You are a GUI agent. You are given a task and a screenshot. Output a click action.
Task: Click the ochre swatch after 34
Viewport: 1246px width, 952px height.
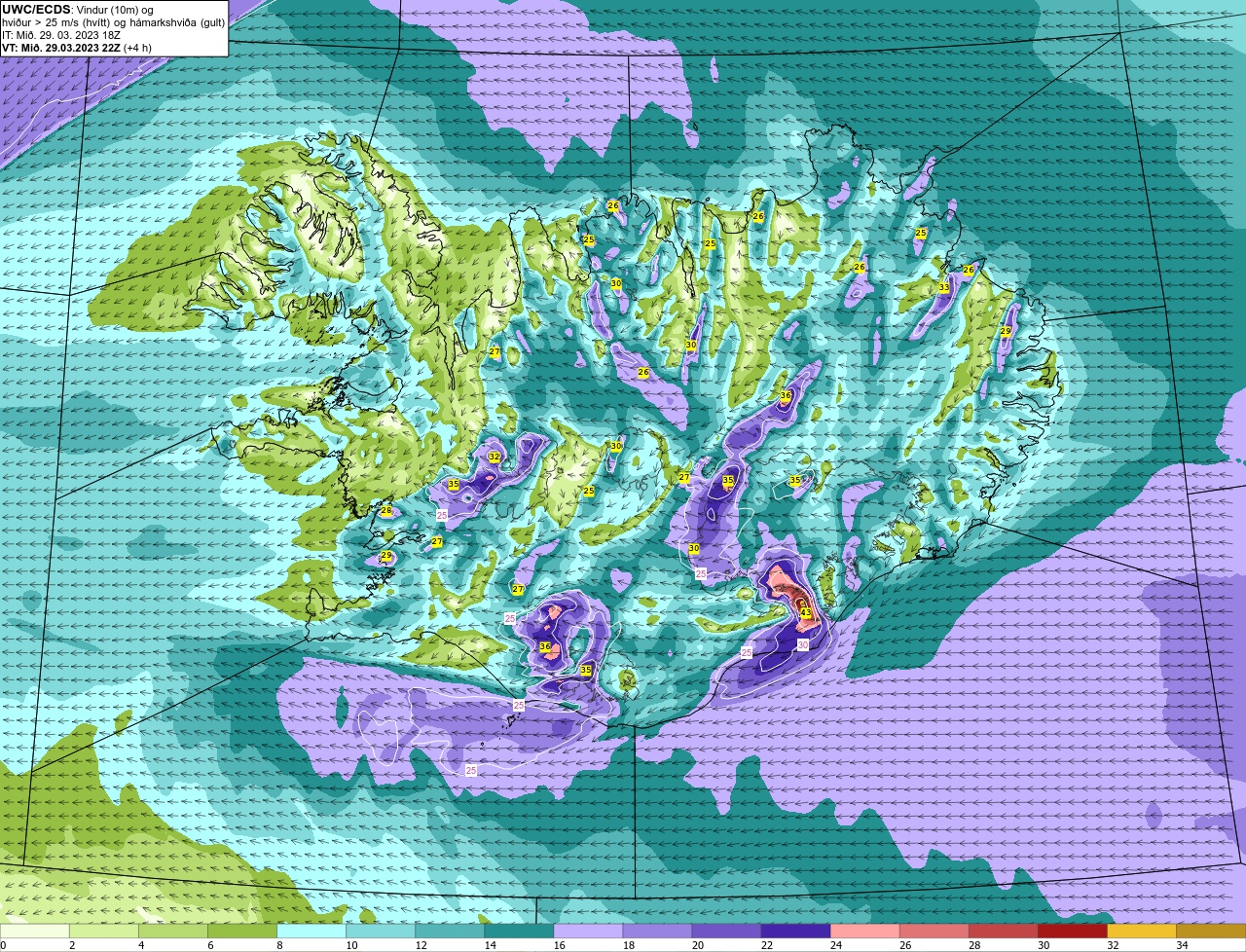(x=1211, y=931)
